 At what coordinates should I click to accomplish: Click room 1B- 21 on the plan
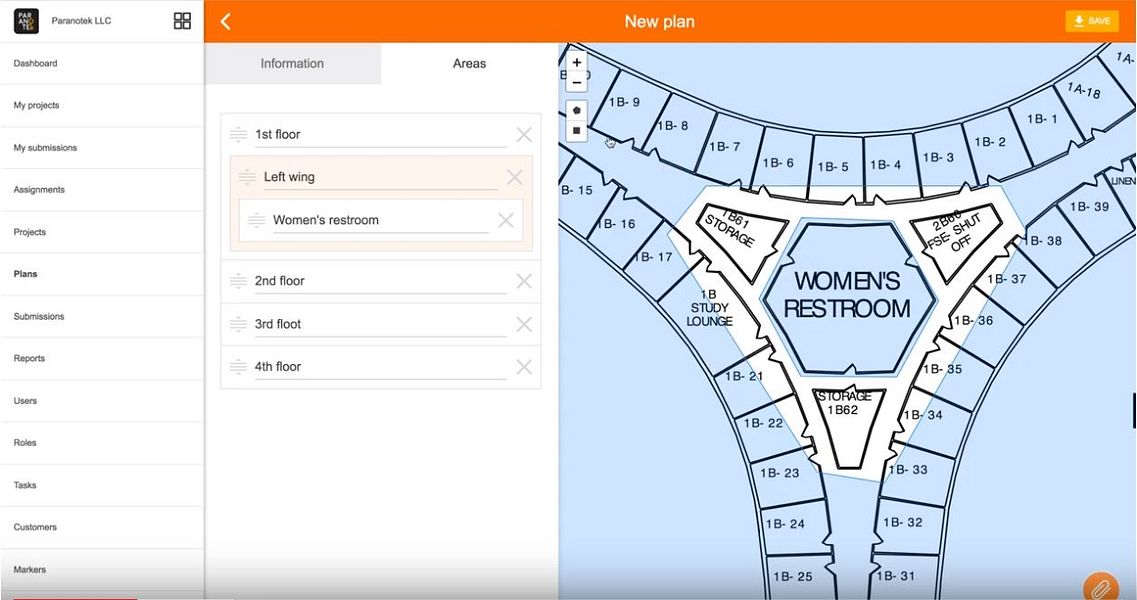745,376
